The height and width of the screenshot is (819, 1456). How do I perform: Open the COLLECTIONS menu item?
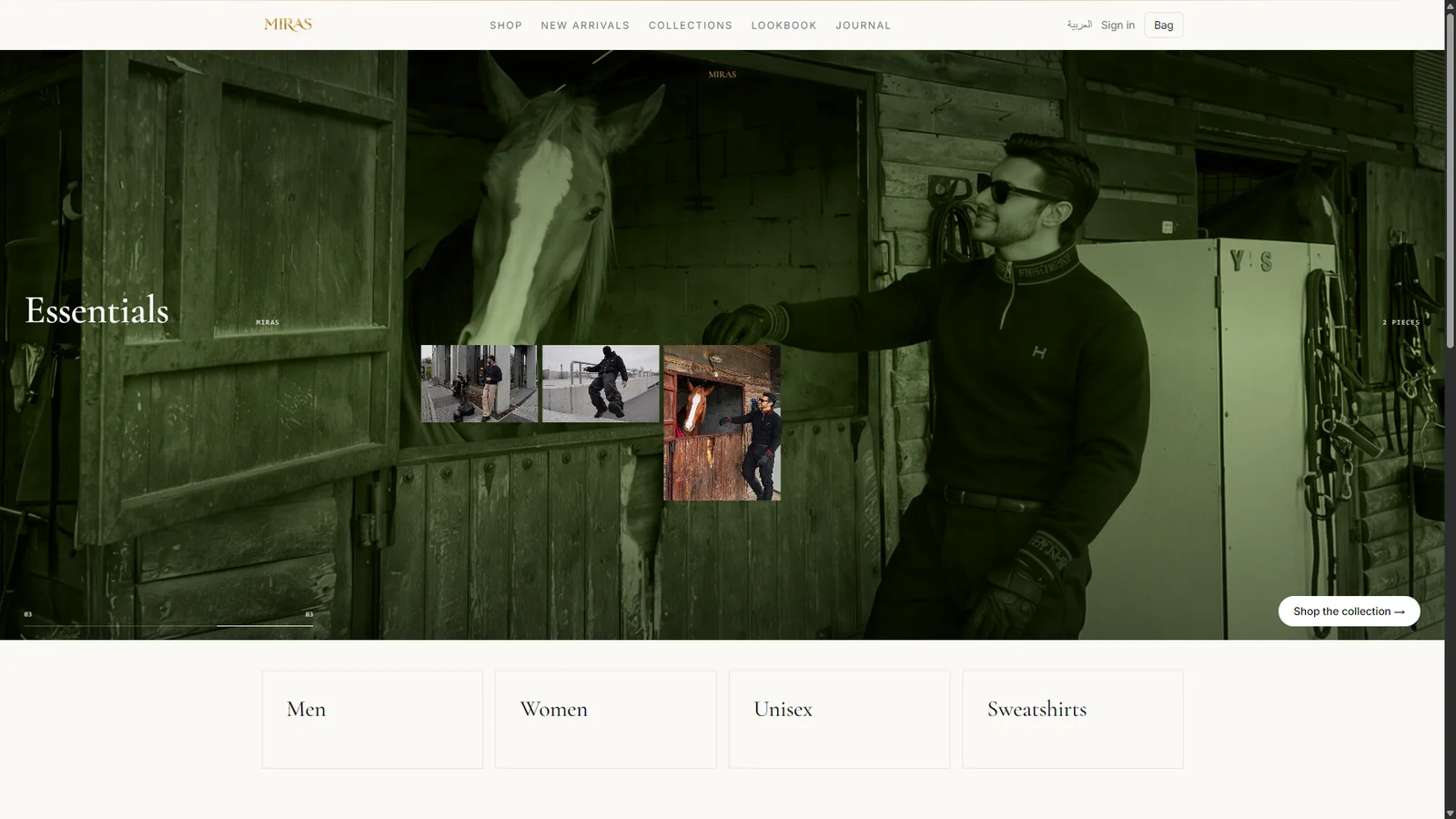pyautogui.click(x=691, y=25)
